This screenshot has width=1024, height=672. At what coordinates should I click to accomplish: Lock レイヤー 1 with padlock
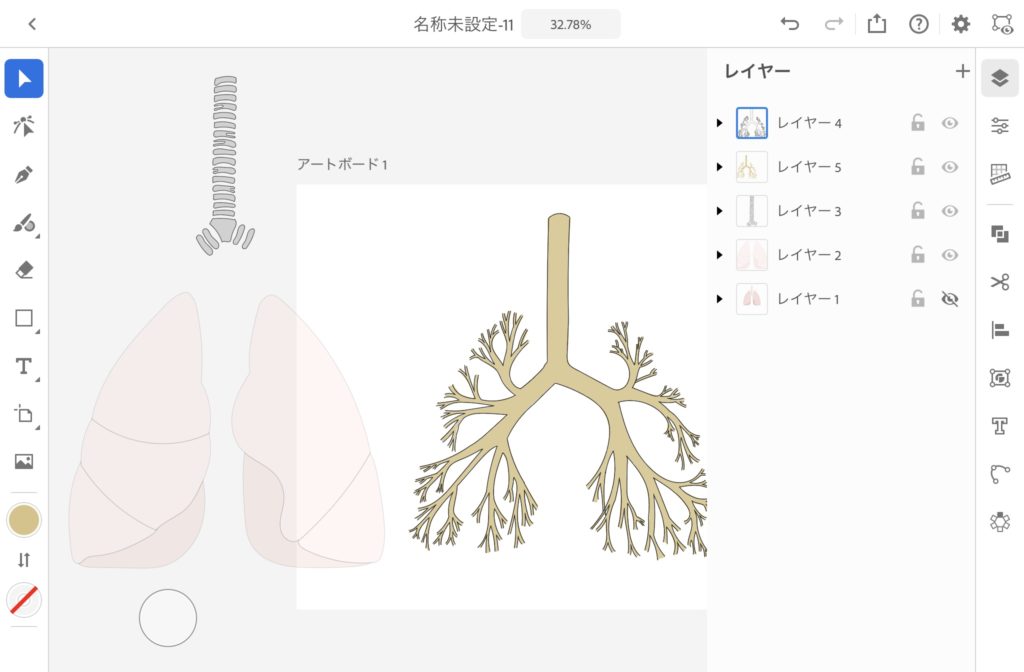click(918, 298)
